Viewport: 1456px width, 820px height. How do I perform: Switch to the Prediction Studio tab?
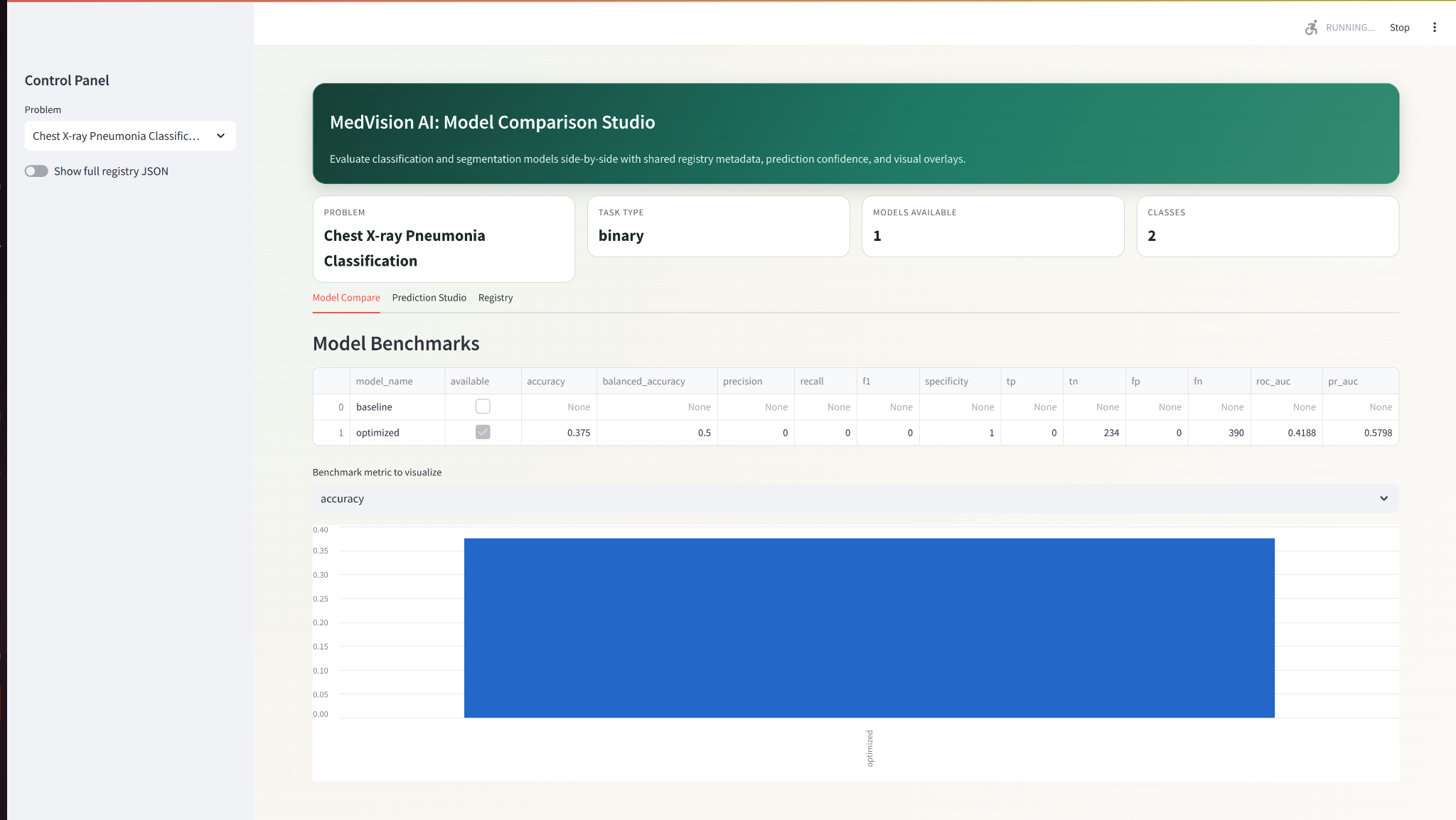coord(429,298)
